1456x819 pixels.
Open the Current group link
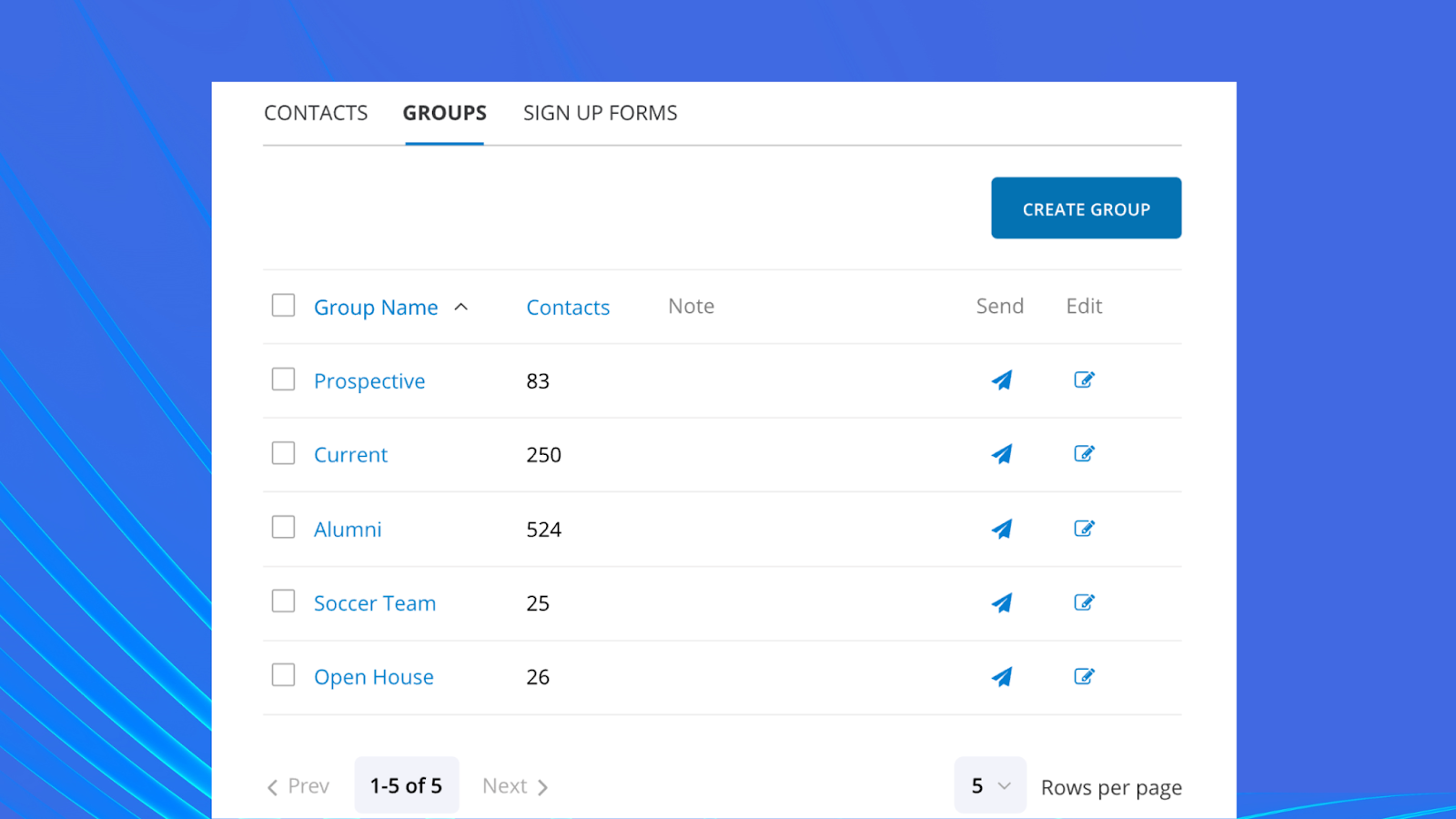point(350,455)
